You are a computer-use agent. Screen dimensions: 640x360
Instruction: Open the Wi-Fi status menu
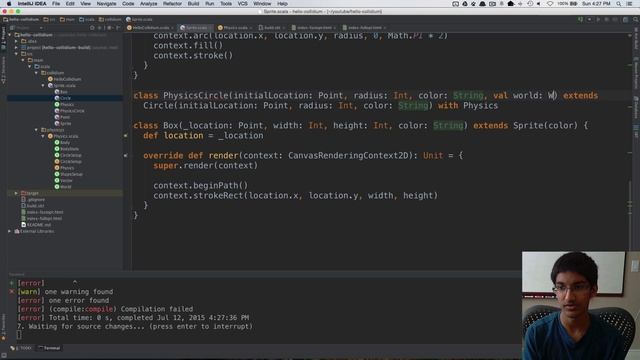click(550, 4)
